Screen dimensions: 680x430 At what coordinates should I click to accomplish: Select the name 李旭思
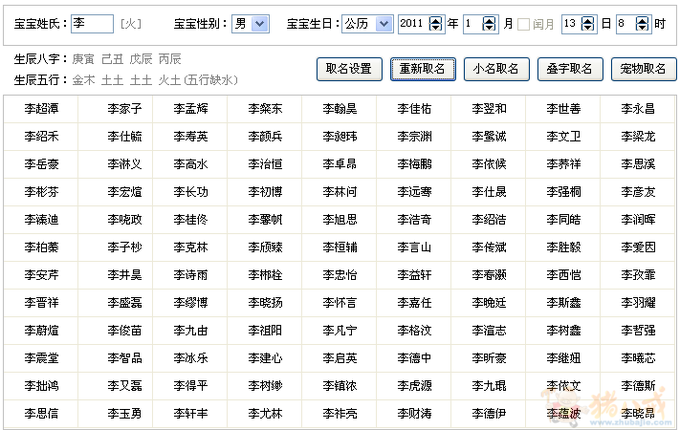(340, 220)
